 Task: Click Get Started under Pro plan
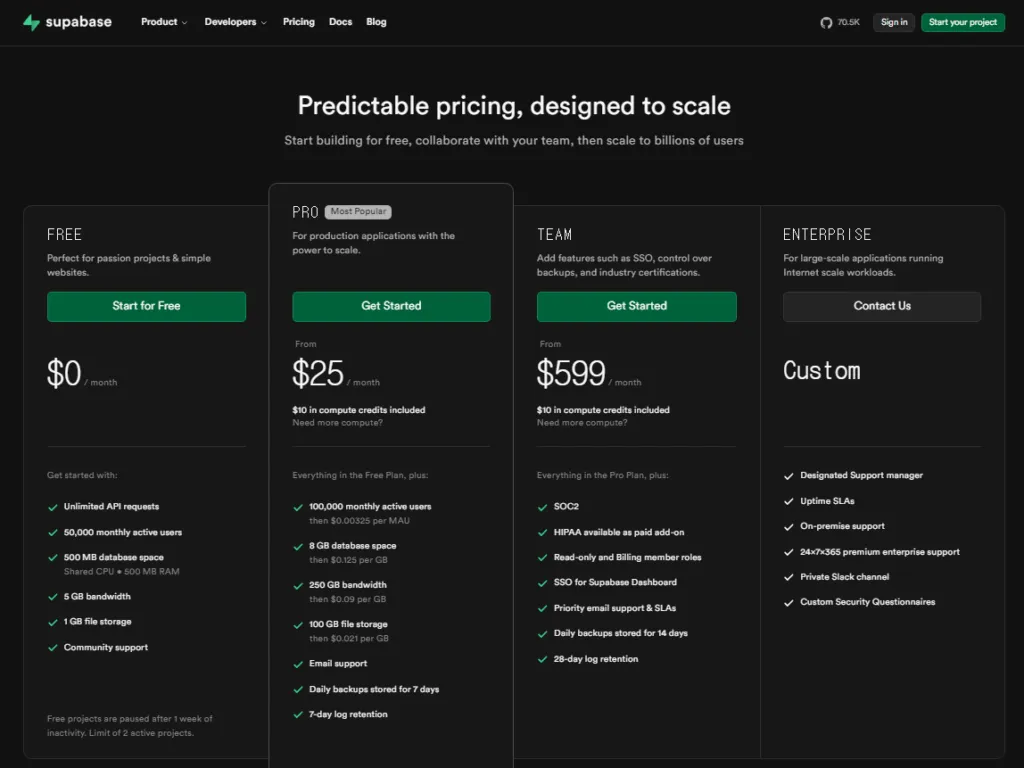point(391,306)
